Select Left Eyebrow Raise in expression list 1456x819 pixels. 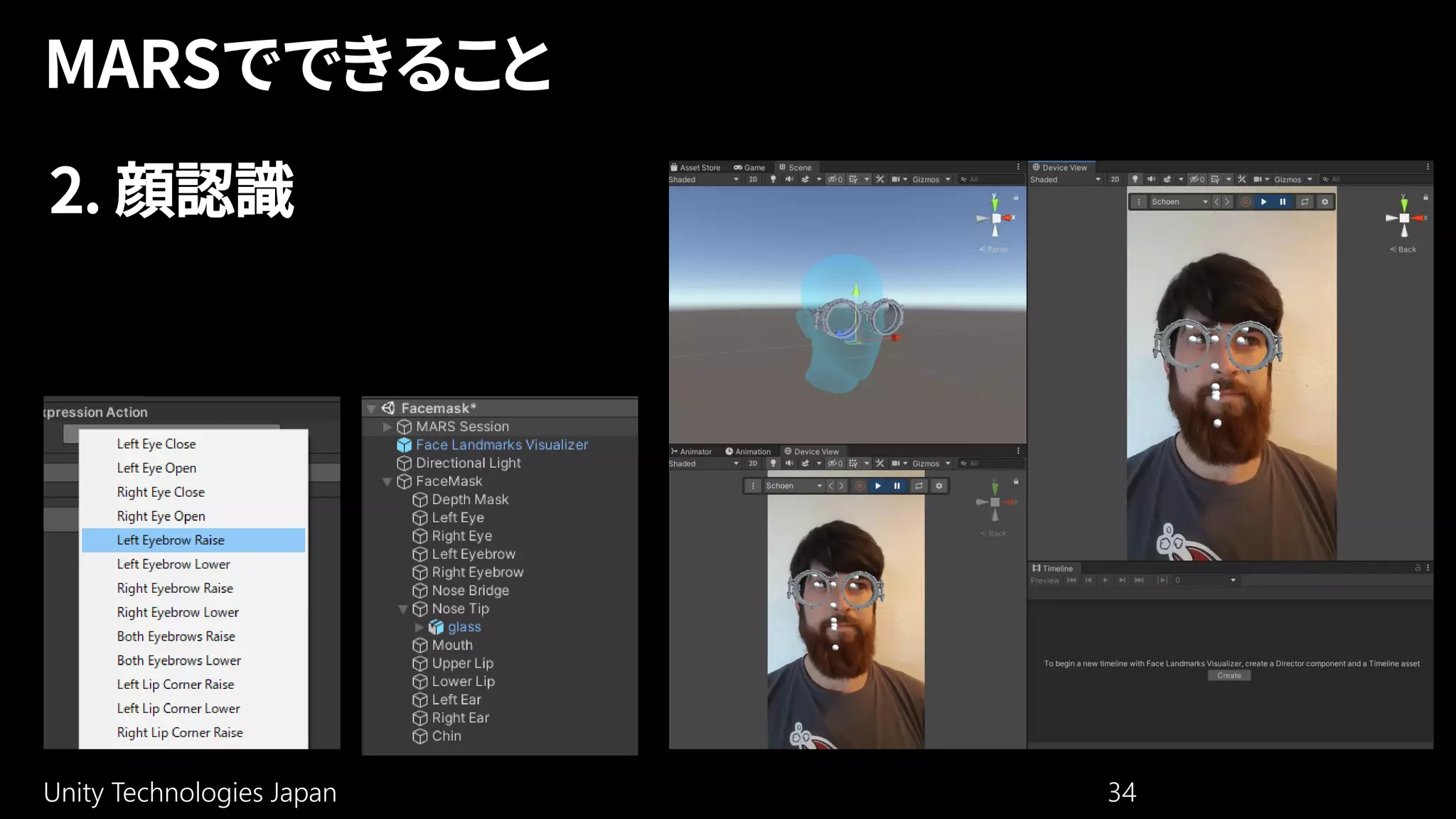pyautogui.click(x=193, y=540)
